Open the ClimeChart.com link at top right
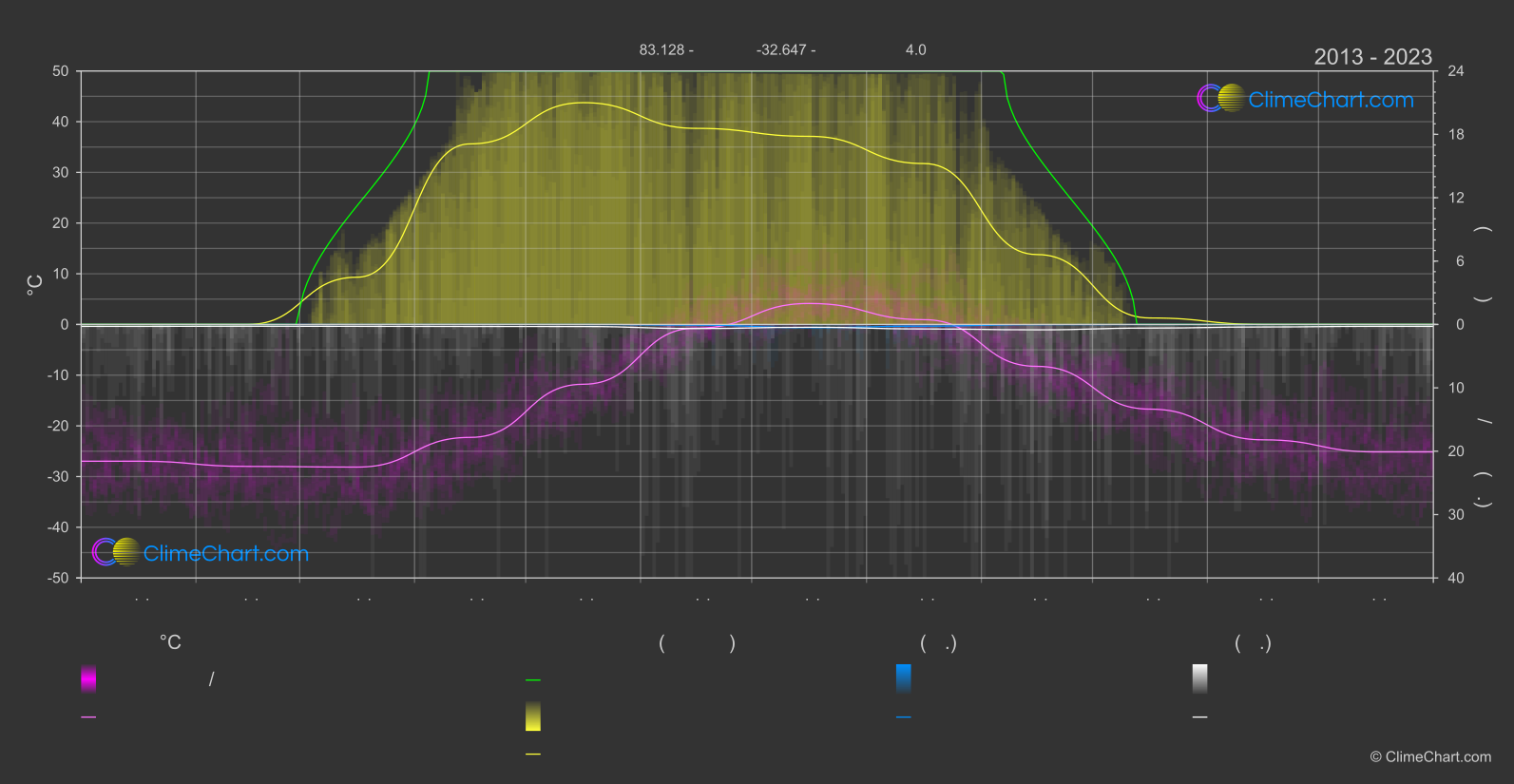This screenshot has height=784, width=1514. (1331, 100)
